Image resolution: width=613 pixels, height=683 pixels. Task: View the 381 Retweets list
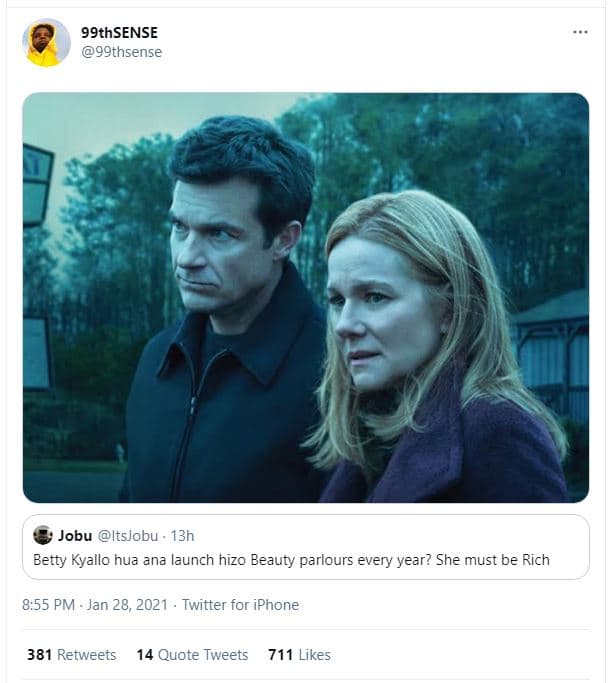coord(71,655)
